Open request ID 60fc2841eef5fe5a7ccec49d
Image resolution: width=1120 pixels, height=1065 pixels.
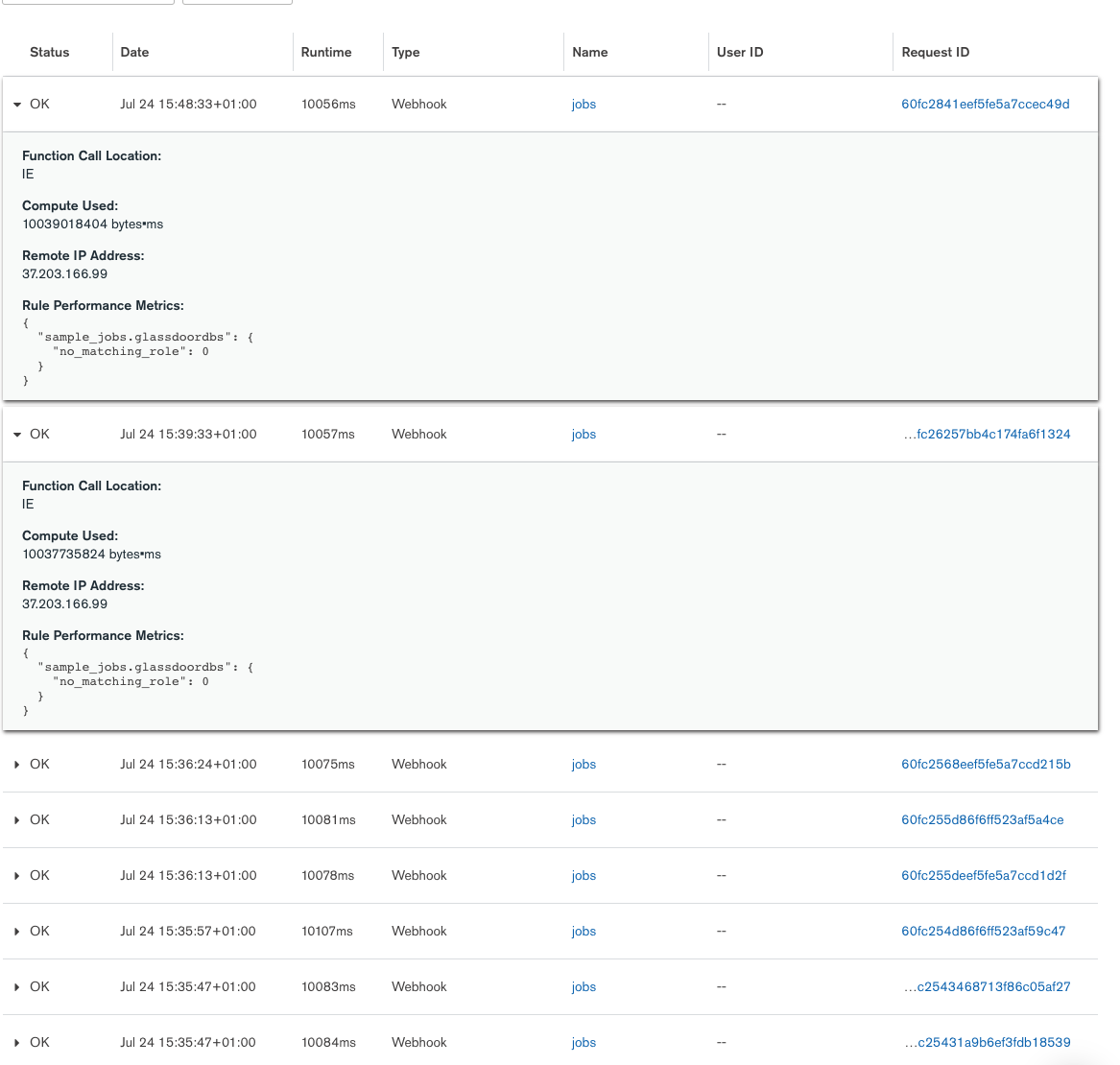(x=985, y=105)
